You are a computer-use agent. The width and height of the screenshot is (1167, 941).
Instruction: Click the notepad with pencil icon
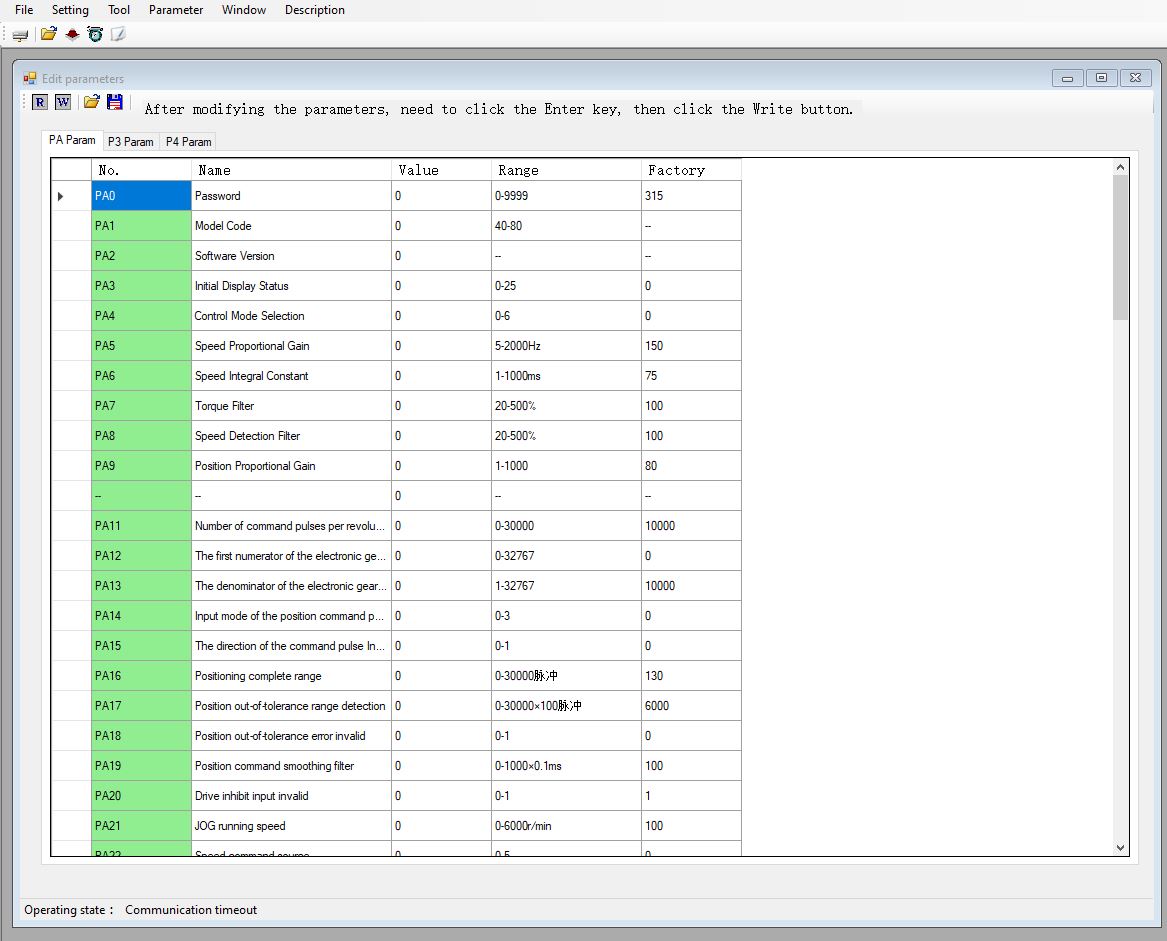[x=118, y=34]
